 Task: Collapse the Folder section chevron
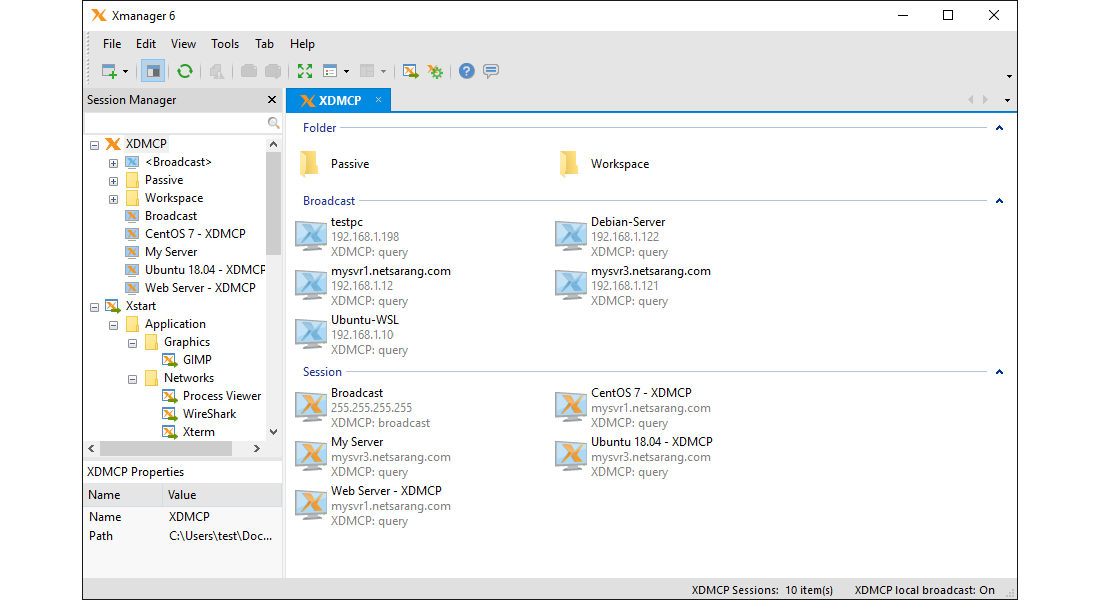point(1000,128)
